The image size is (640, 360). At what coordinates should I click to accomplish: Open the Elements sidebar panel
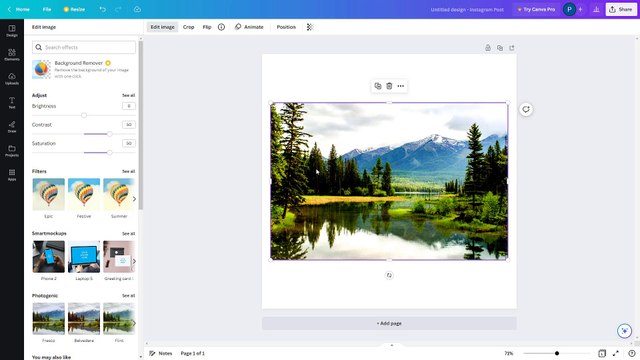click(x=12, y=55)
